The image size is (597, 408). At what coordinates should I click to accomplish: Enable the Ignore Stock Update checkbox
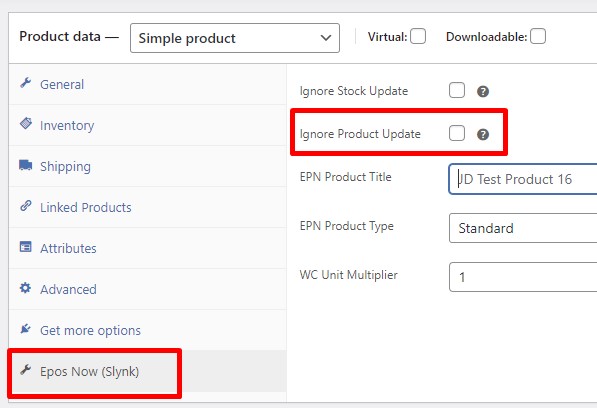pos(457,91)
